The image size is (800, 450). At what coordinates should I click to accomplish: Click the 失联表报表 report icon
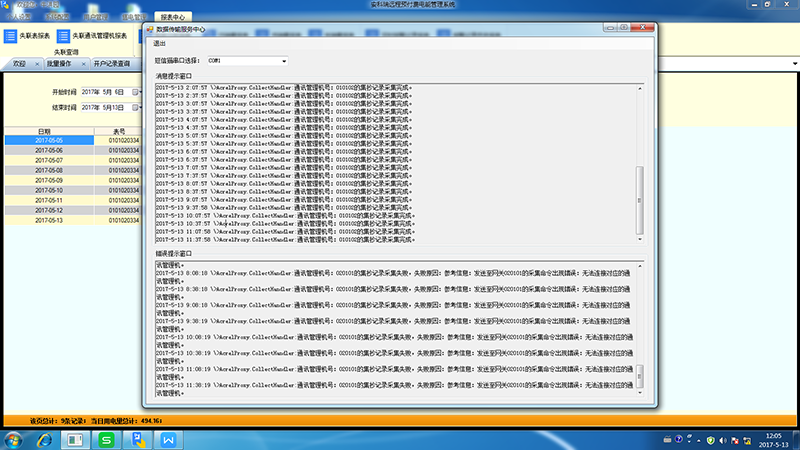point(10,36)
